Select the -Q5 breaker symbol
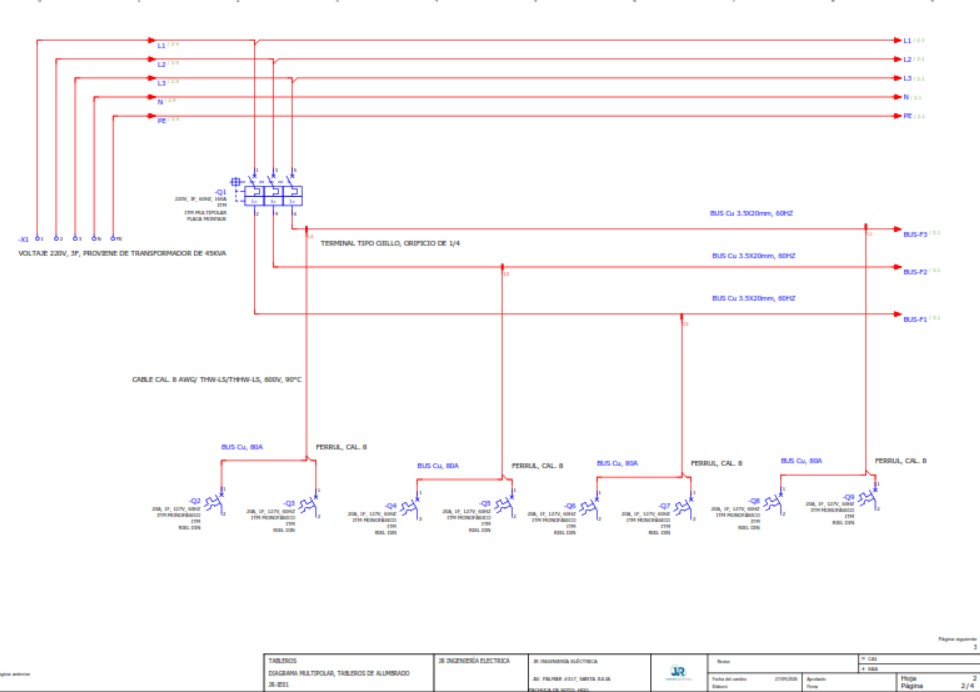 point(506,504)
